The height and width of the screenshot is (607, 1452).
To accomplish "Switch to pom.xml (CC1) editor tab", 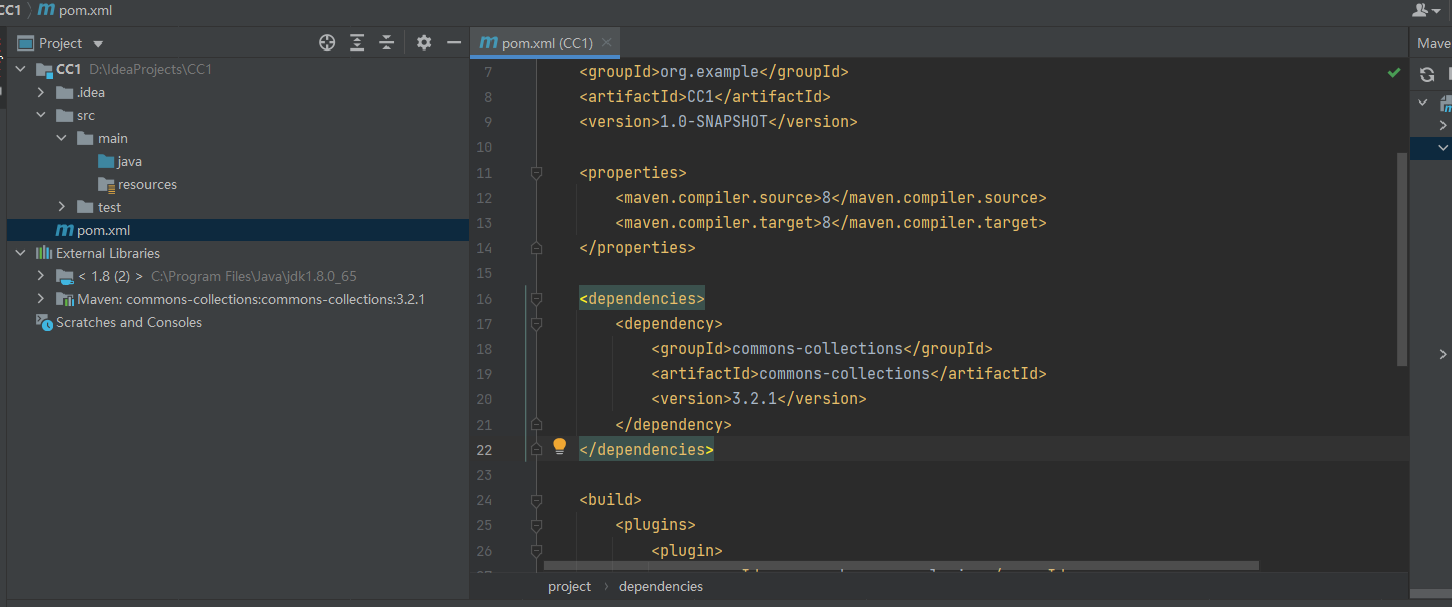I will pyautogui.click(x=546, y=43).
